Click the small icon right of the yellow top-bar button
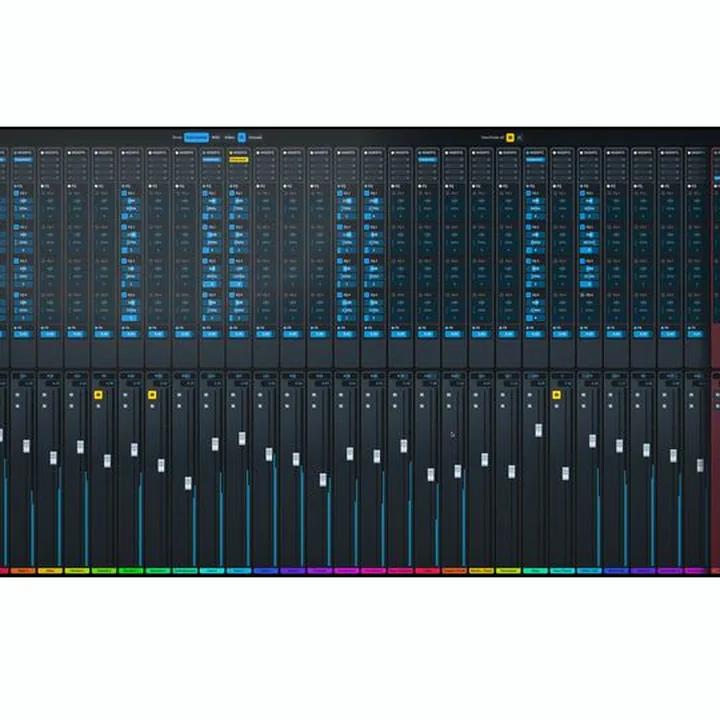Viewport: 720px width, 720px height. 520,137
